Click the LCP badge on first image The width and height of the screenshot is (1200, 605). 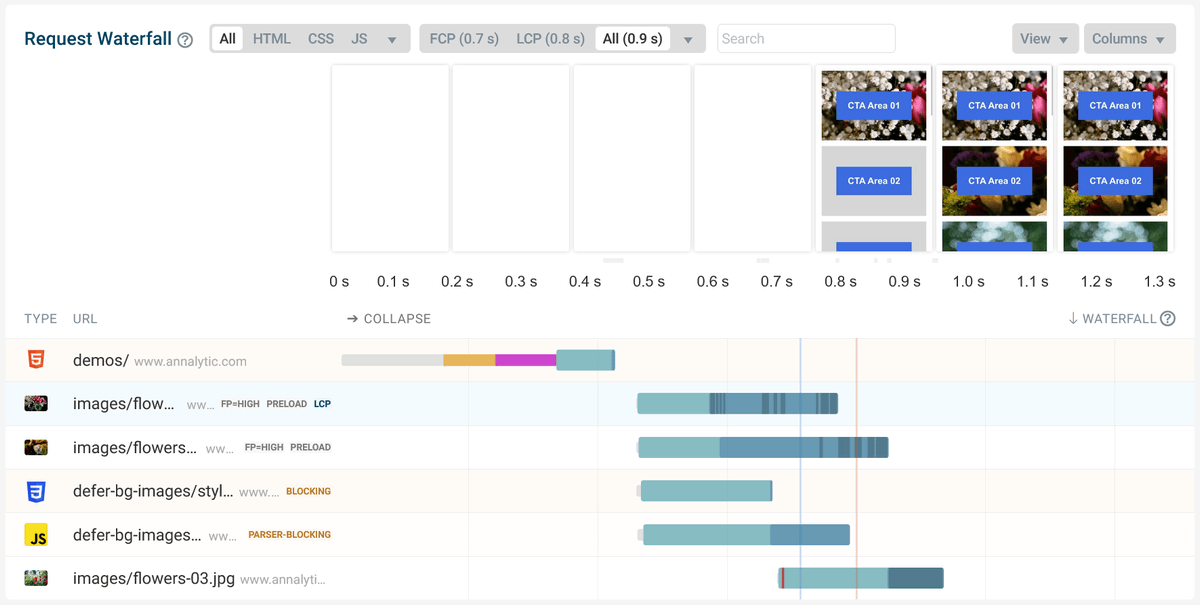click(322, 404)
